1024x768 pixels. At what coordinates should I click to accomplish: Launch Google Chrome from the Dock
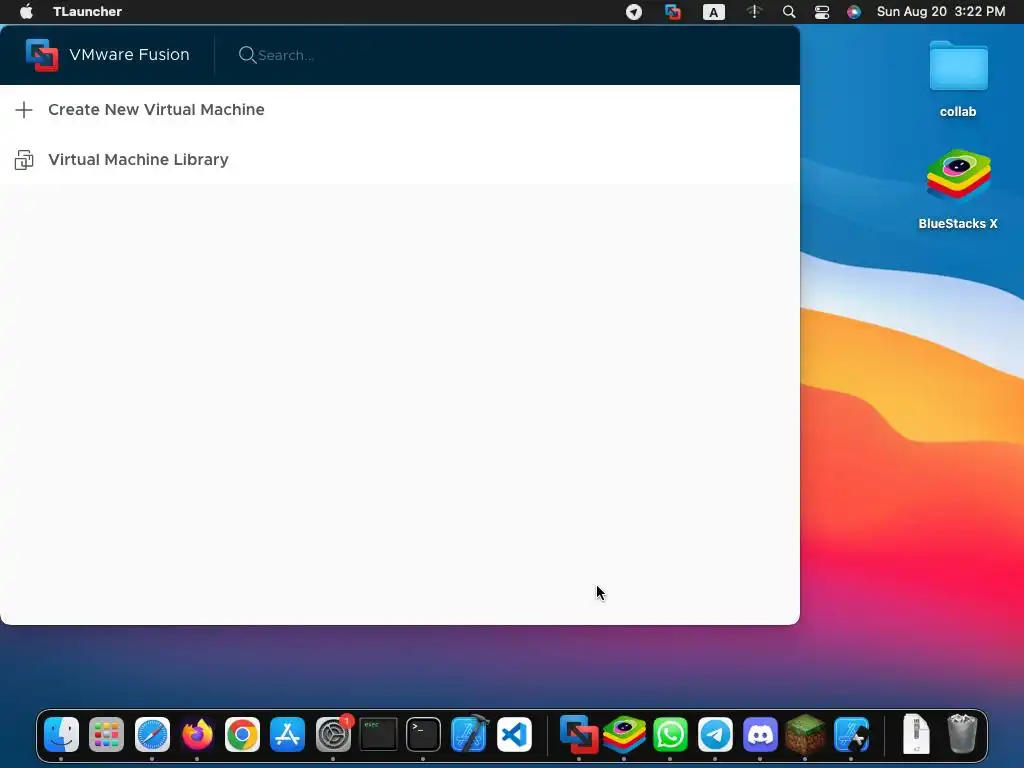[242, 735]
